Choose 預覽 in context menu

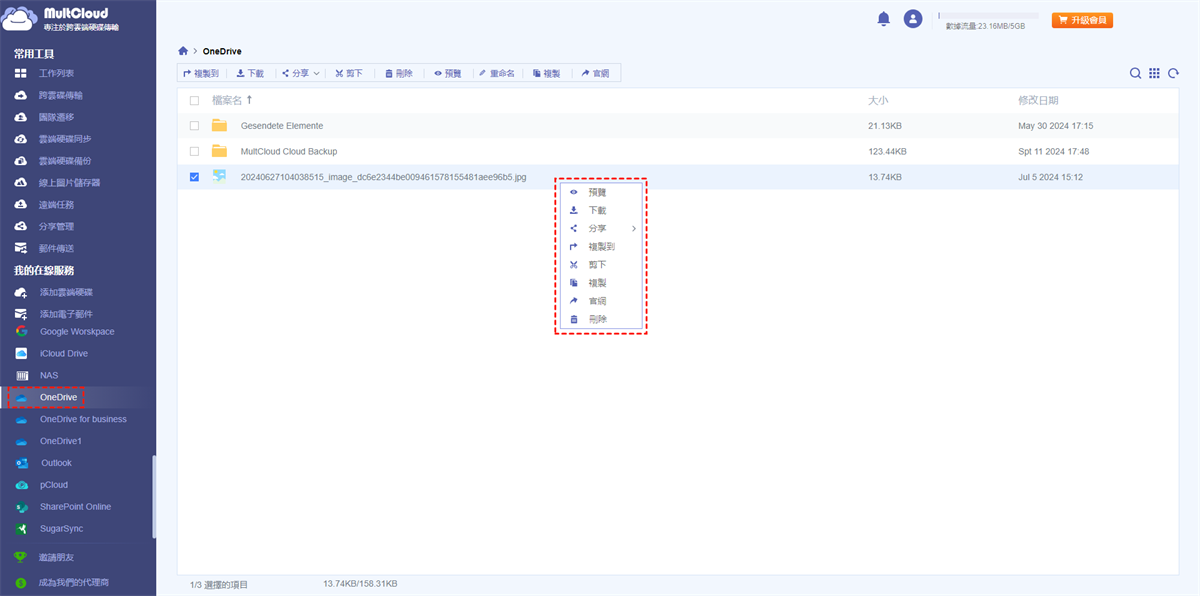[x=600, y=192]
